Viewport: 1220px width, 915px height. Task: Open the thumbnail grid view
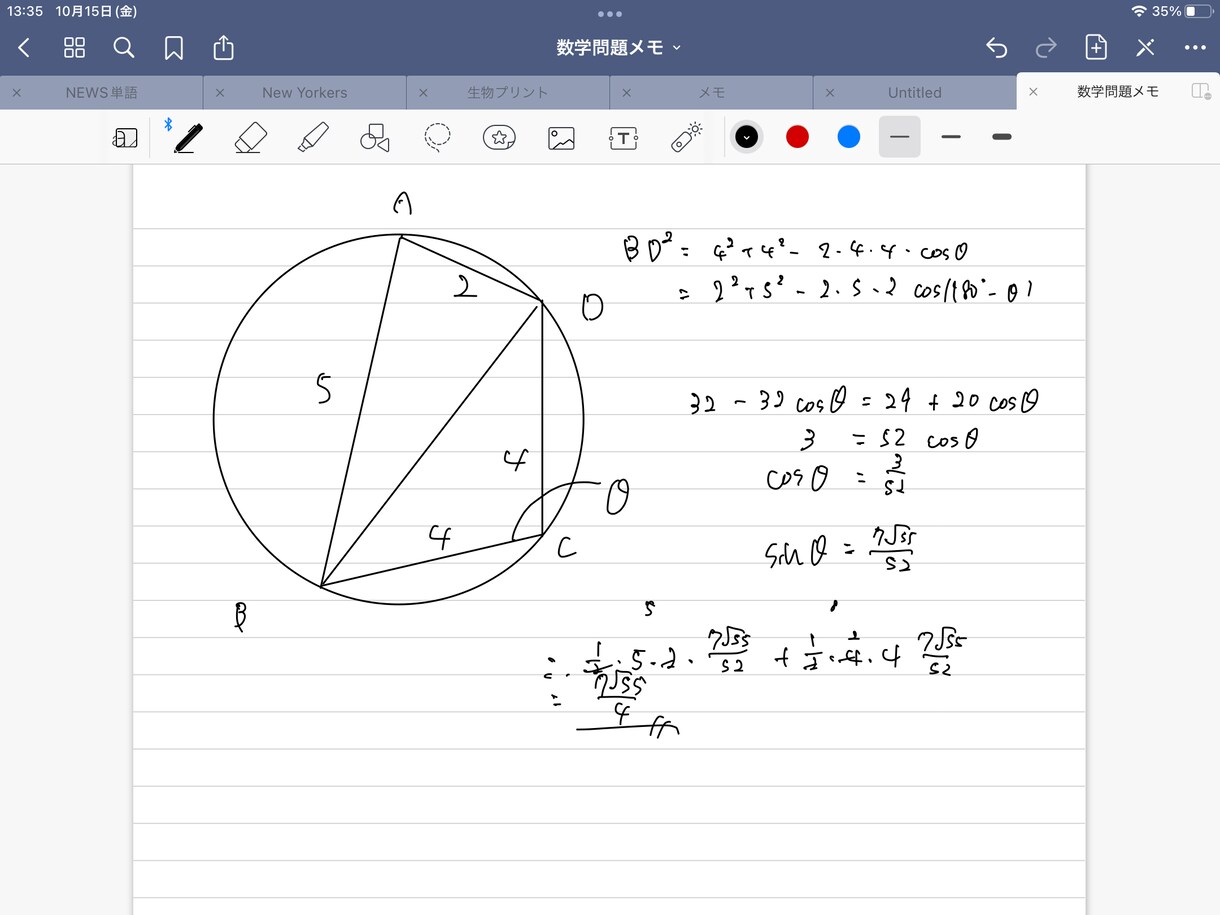click(74, 47)
